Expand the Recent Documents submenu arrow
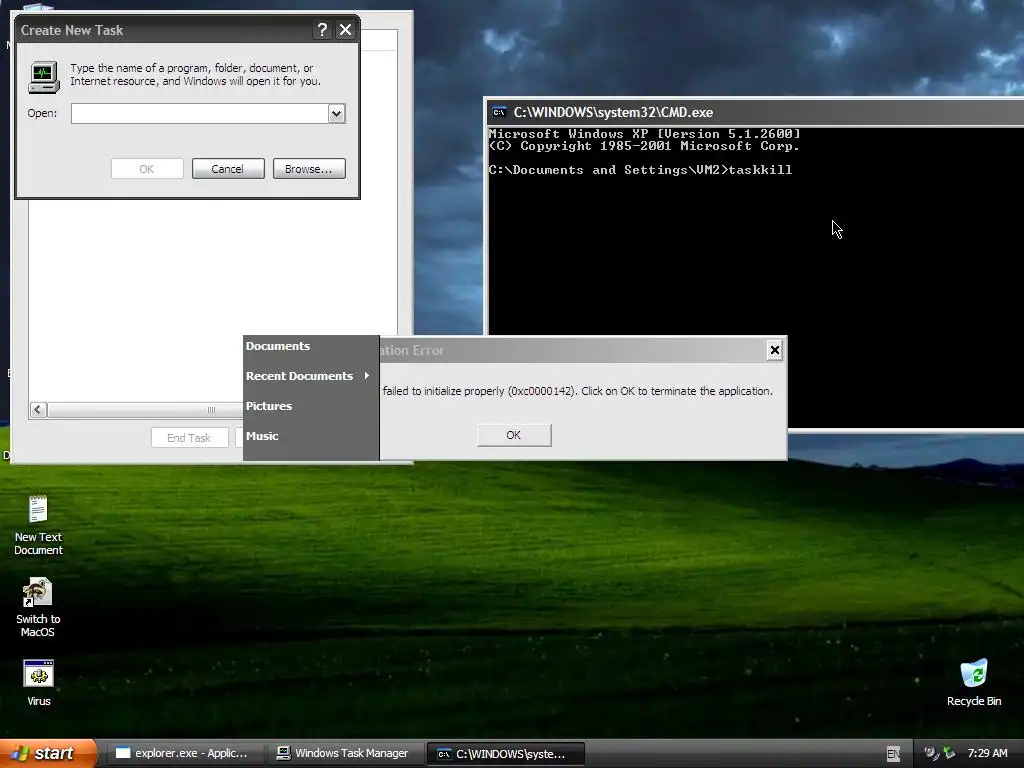The height and width of the screenshot is (768, 1024). 367,376
